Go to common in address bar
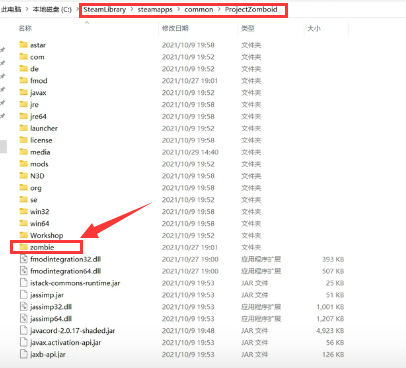 point(199,9)
